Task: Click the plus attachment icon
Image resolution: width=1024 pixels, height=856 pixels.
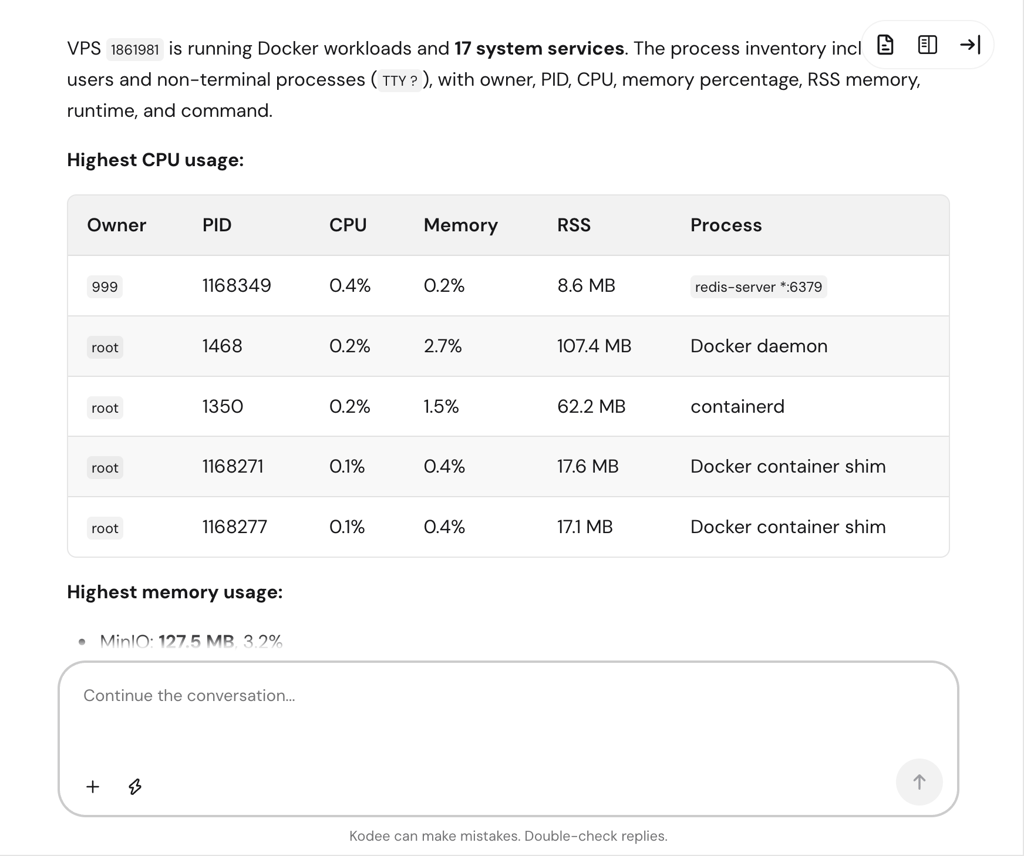Action: [x=93, y=786]
